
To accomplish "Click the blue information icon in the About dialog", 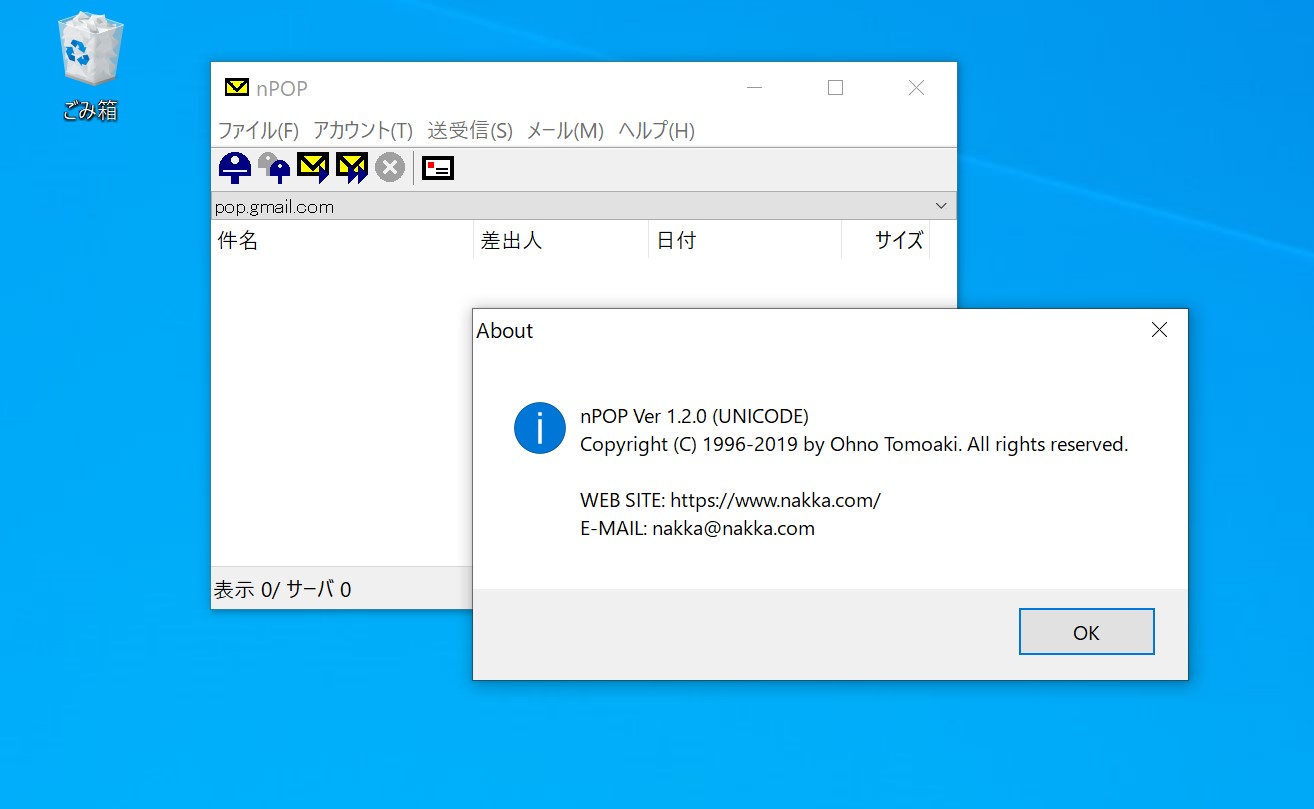I will pyautogui.click(x=539, y=427).
